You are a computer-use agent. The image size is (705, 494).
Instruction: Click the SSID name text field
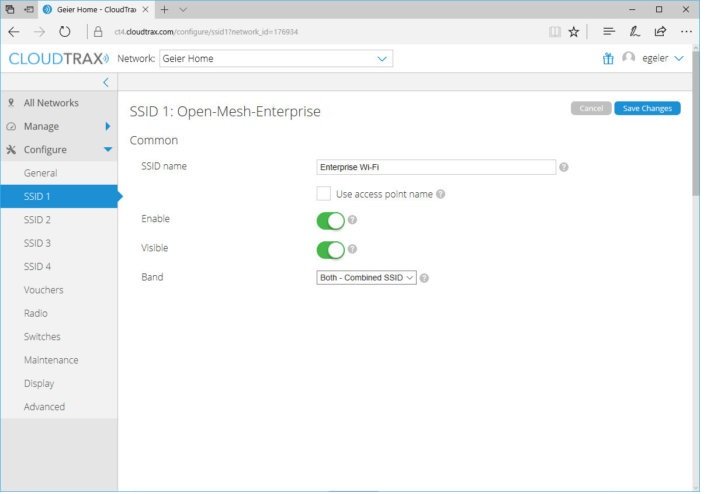[435, 167]
